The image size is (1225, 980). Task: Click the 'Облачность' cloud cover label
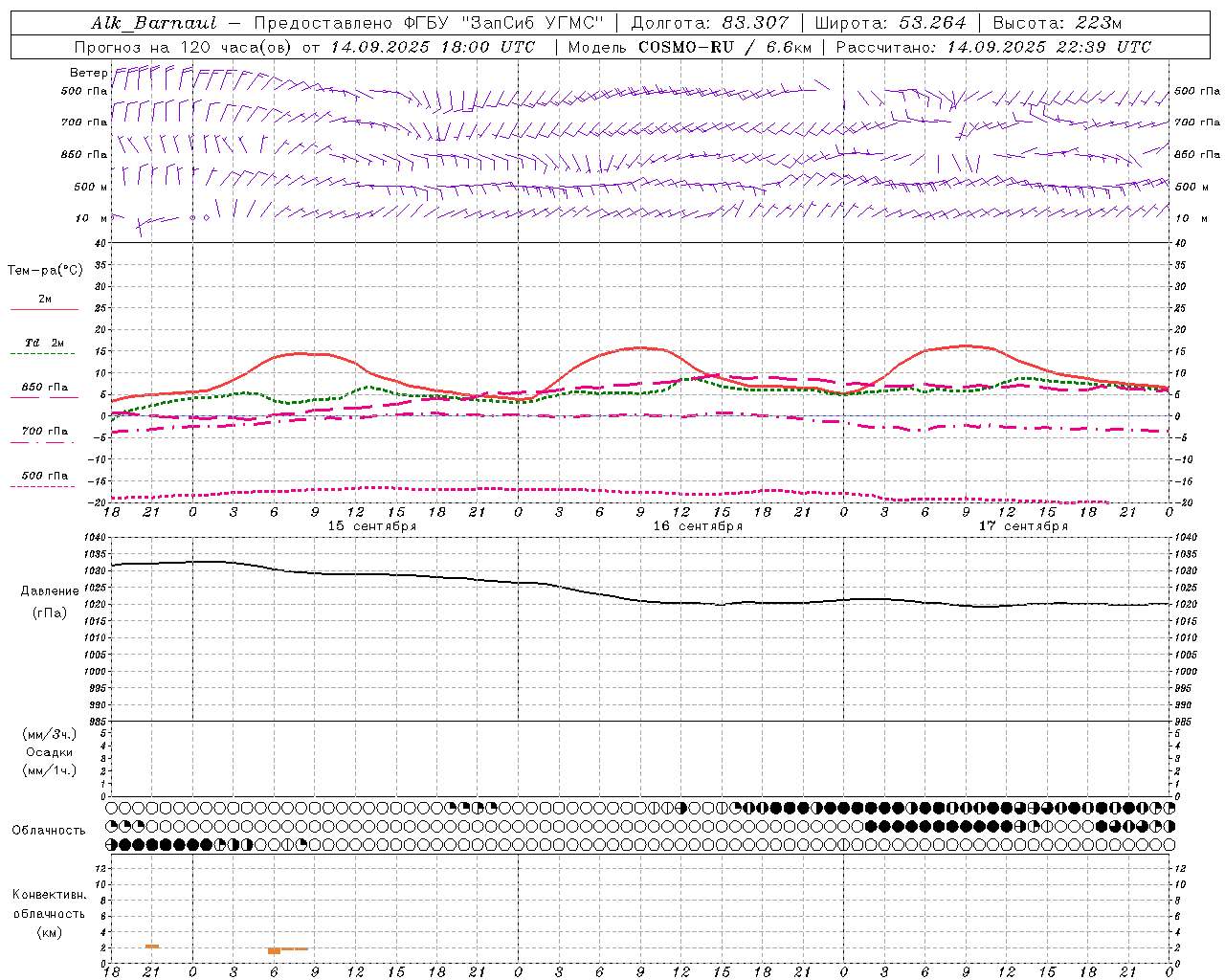coord(49,831)
